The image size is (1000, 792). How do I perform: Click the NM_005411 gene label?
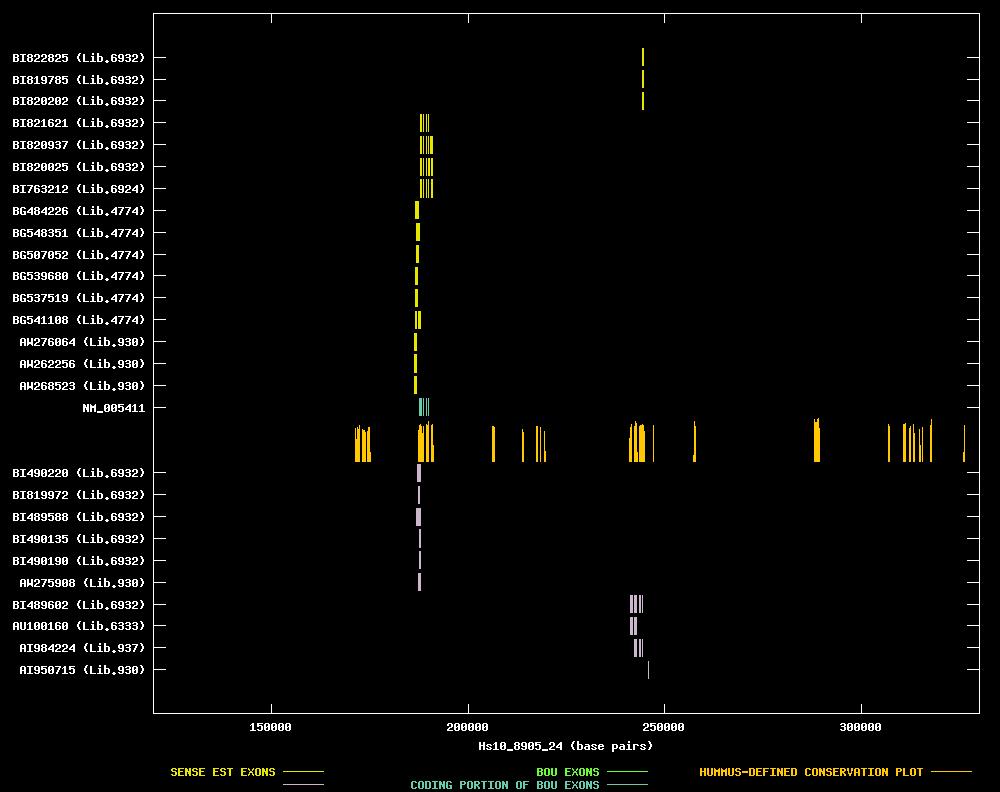point(114,408)
